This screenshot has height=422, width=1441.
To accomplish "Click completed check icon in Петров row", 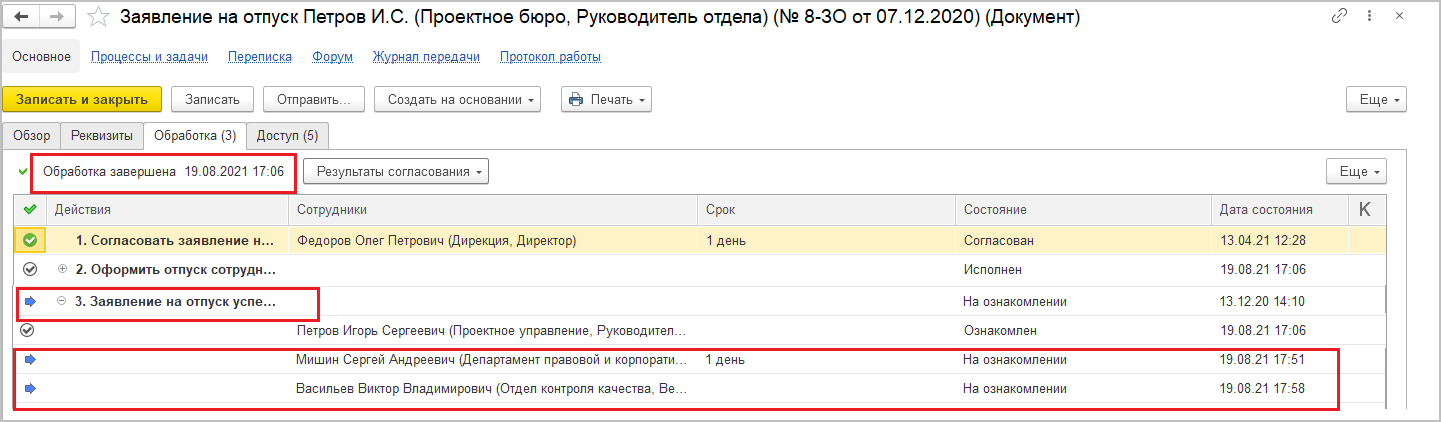I will [28, 330].
